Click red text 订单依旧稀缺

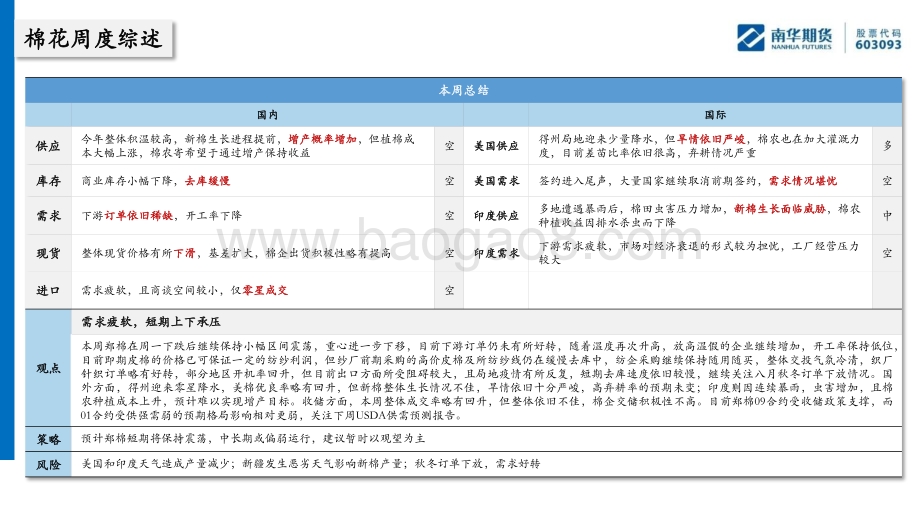tap(139, 216)
